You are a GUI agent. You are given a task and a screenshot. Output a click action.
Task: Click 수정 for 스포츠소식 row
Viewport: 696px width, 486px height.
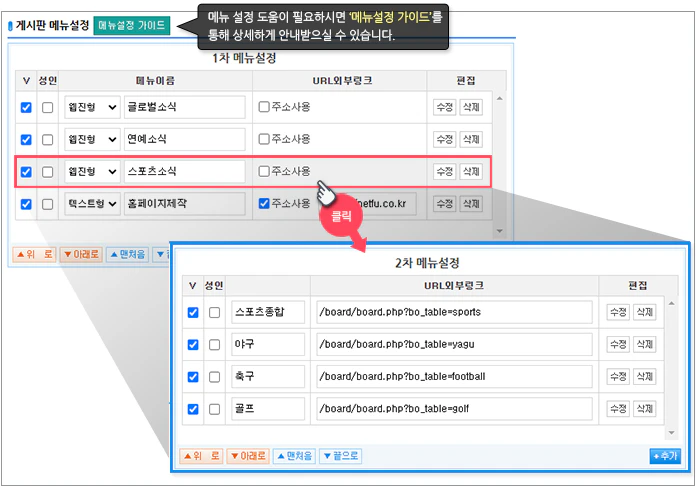(444, 171)
